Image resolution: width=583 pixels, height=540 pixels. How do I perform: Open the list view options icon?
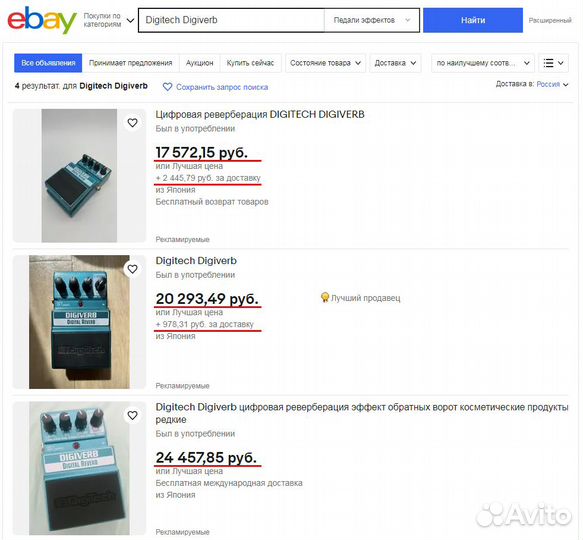(553, 63)
